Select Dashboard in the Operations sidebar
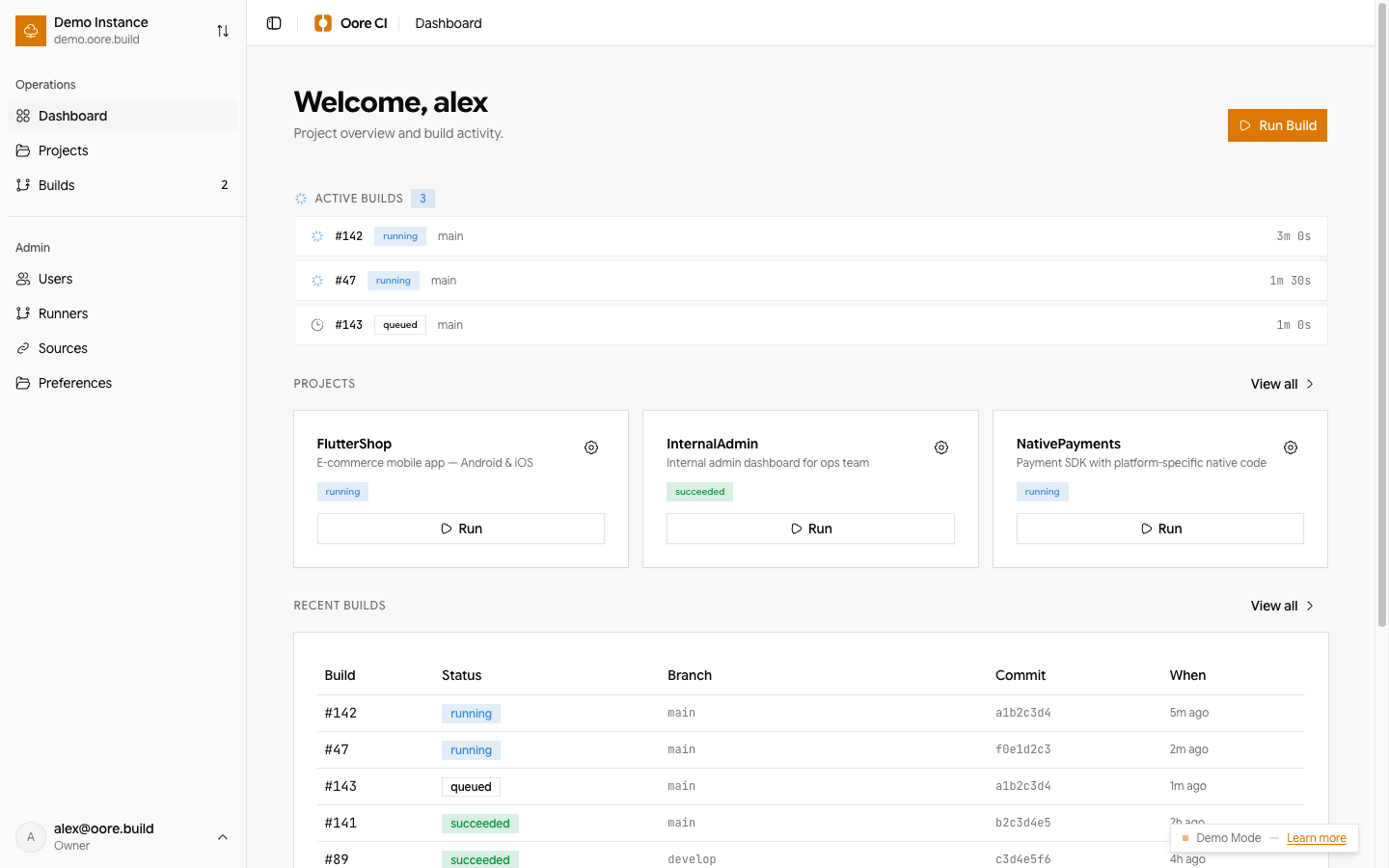1389x868 pixels. pos(71,116)
